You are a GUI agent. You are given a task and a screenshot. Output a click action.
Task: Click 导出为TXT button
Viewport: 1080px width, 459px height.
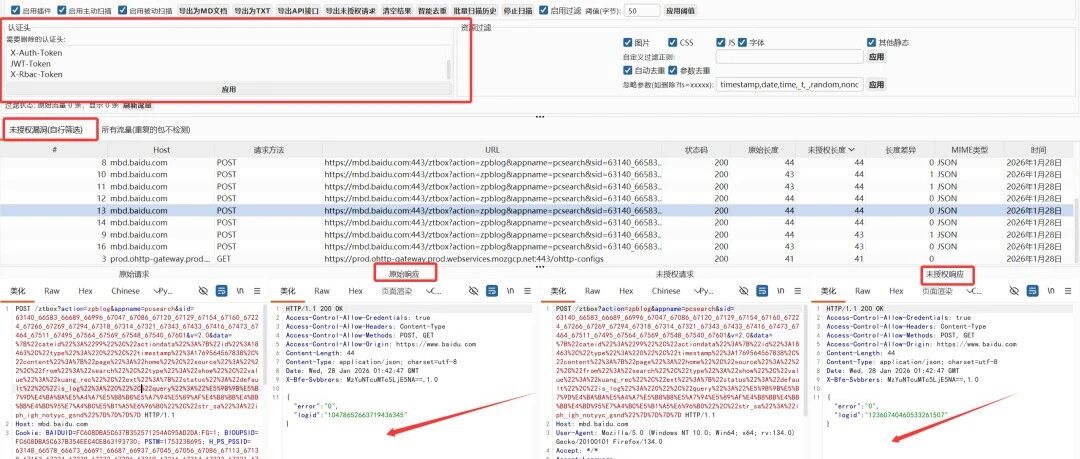252,11
